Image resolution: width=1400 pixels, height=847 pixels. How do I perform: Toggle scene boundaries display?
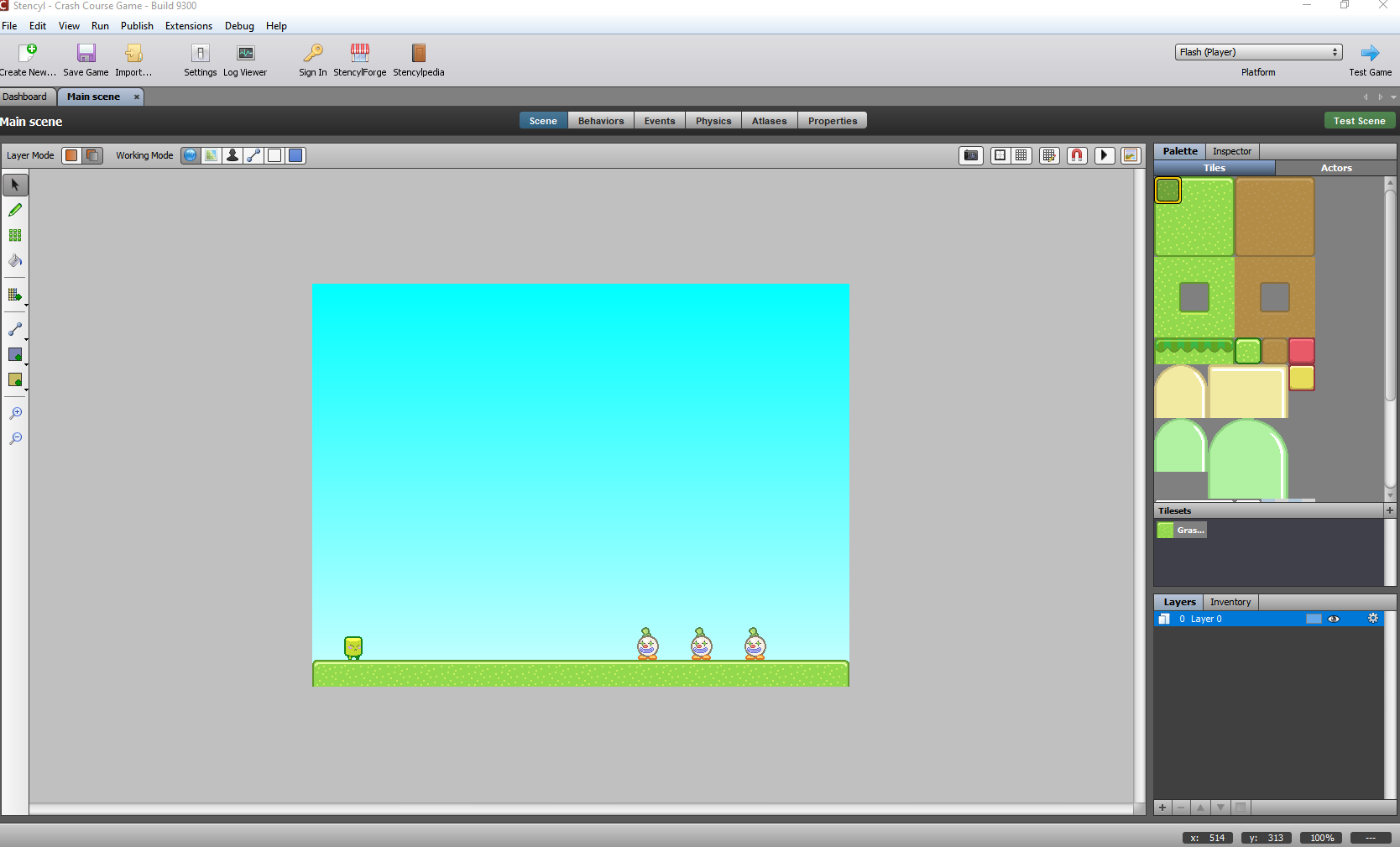pos(999,155)
